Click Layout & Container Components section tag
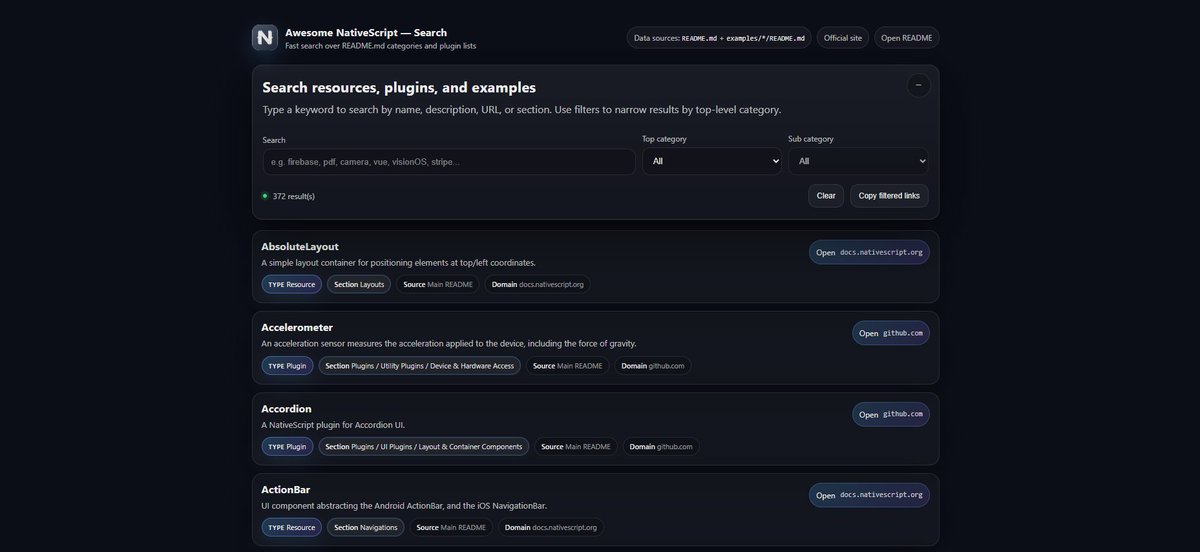1200x552 pixels. coord(424,447)
